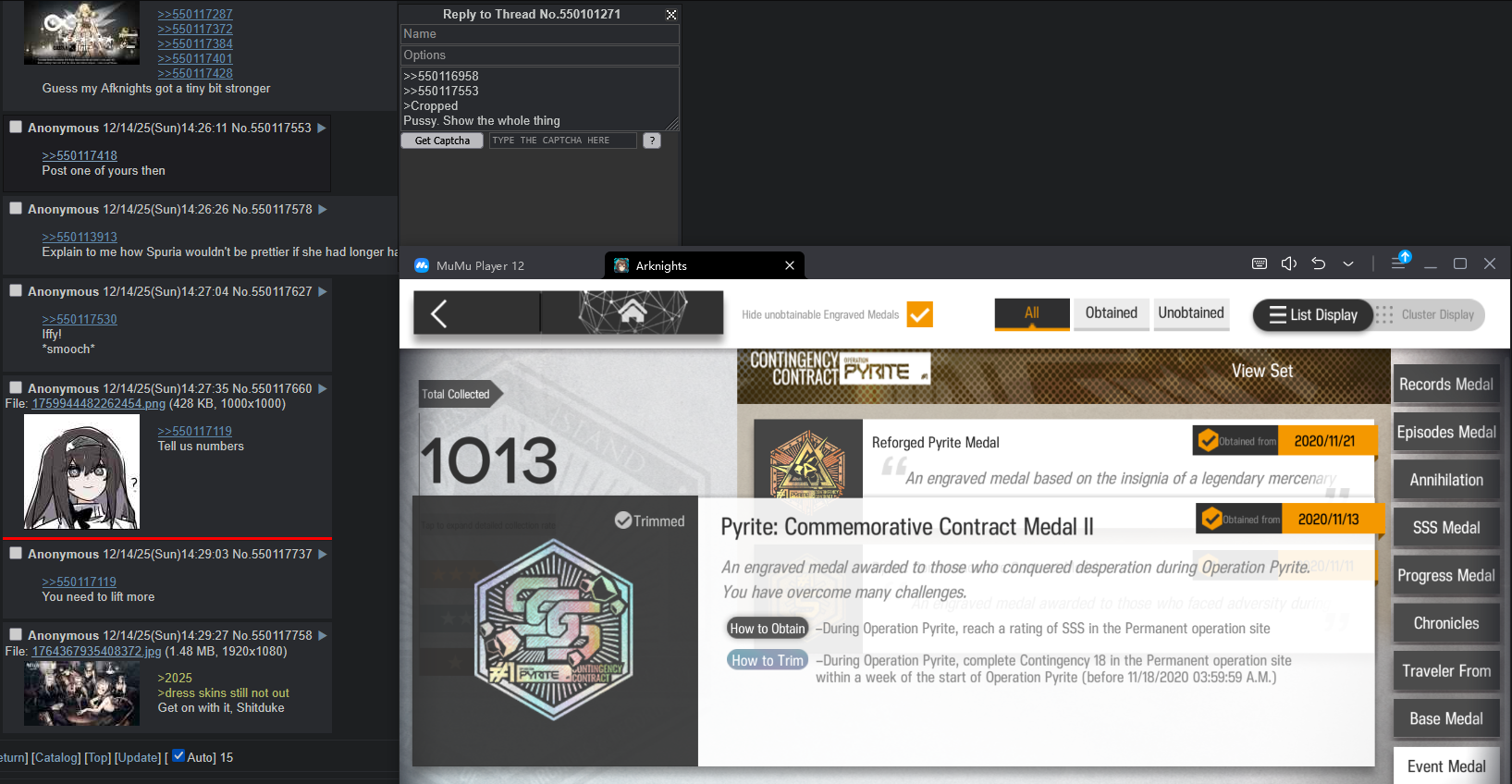Click the How to Trim label
This screenshot has width=1512, height=784.
point(768,660)
